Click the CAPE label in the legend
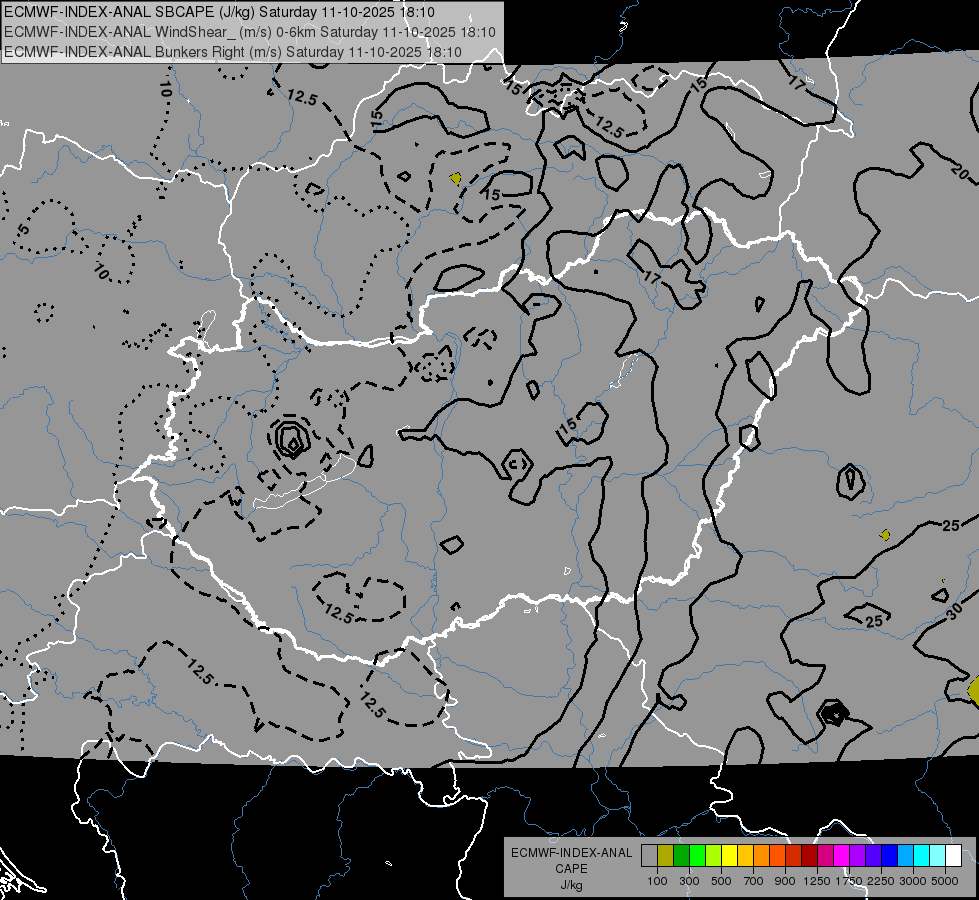Image resolution: width=979 pixels, height=900 pixels. click(x=571, y=869)
